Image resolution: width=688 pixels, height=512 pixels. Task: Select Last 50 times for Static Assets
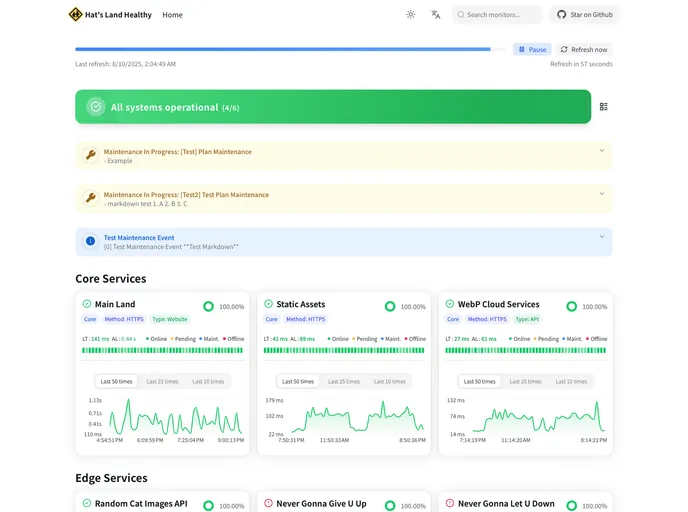[298, 381]
